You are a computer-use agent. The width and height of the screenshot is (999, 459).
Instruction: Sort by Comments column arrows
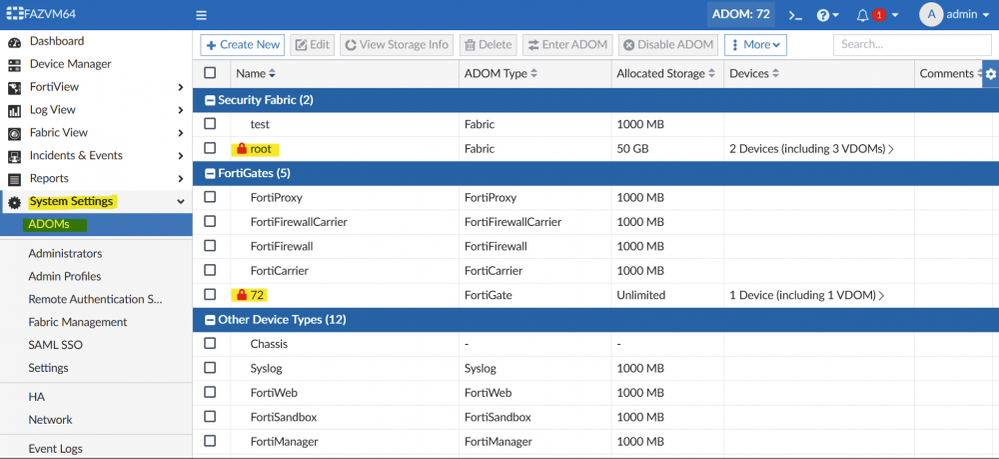(978, 74)
